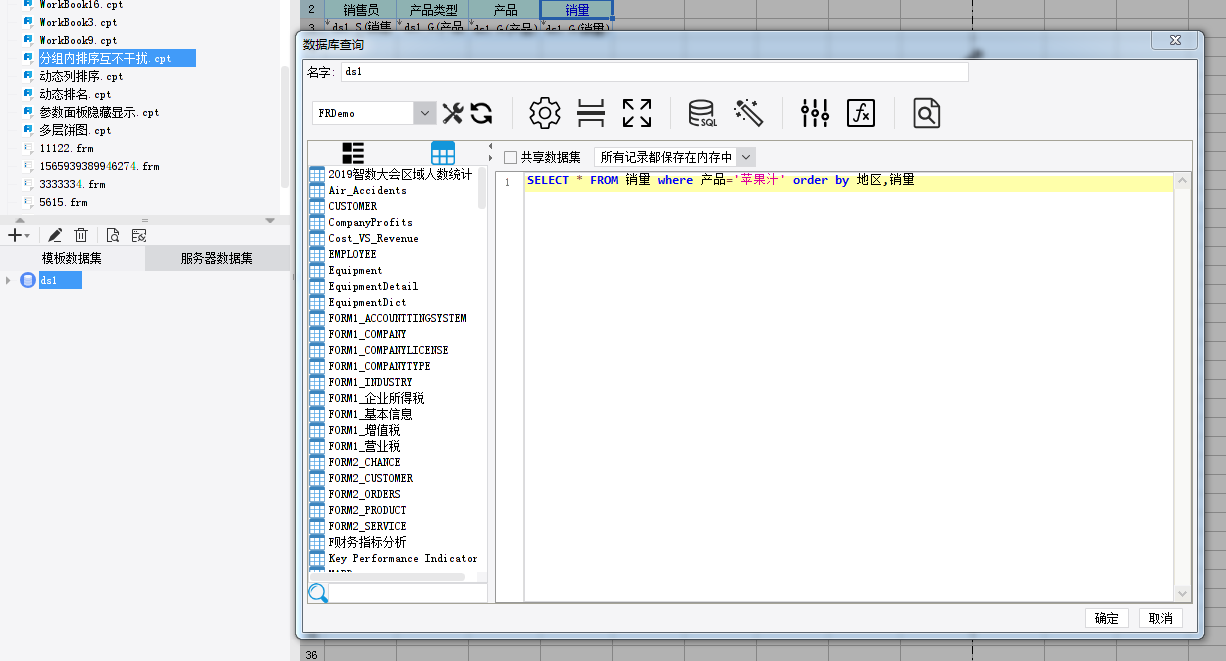The width and height of the screenshot is (1226, 661).
Task: Click the 确定 button
Action: click(x=1107, y=618)
